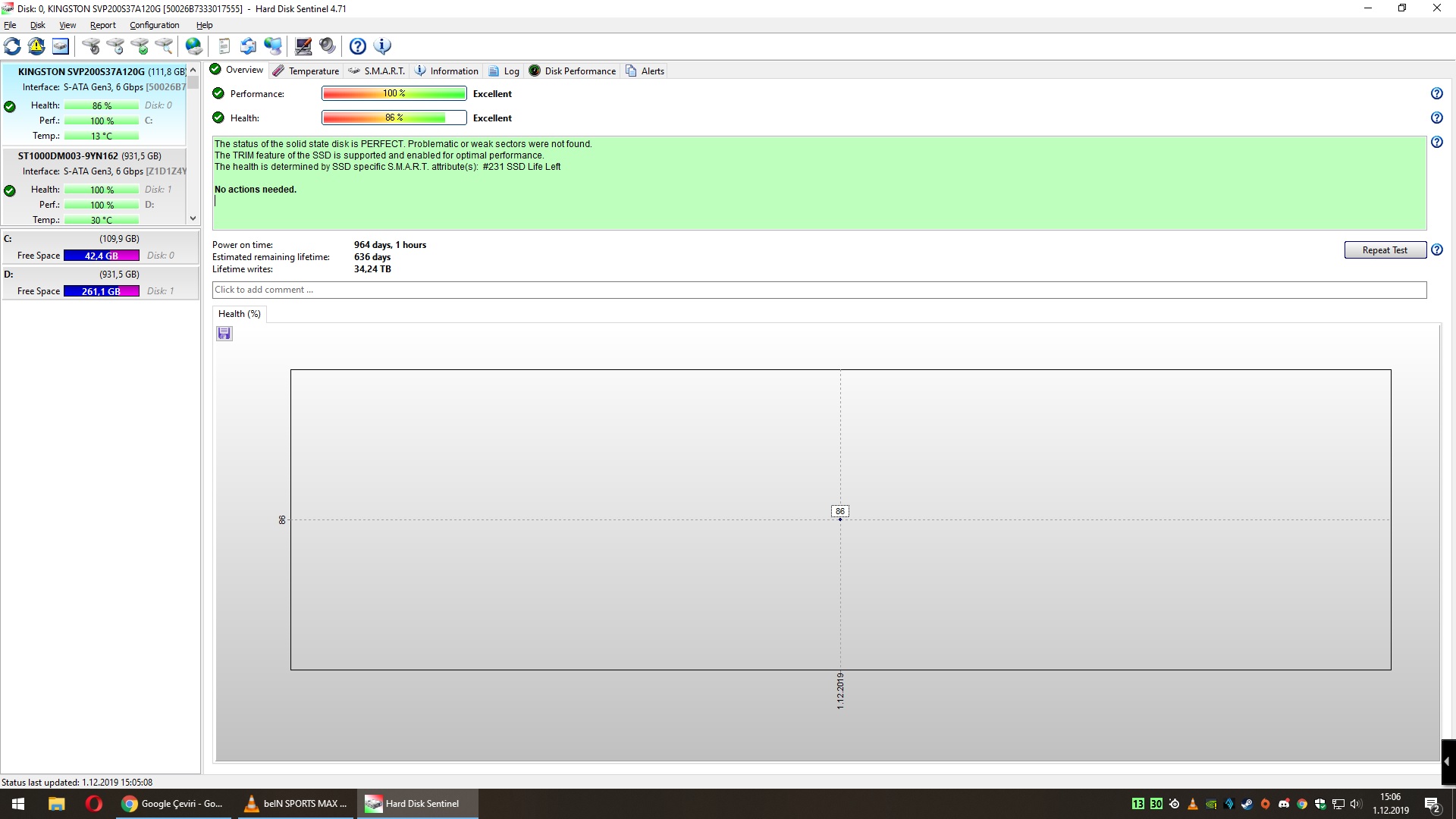The width and height of the screenshot is (1456, 819).
Task: Click the e-mail send toolbar icon
Action: (x=248, y=46)
